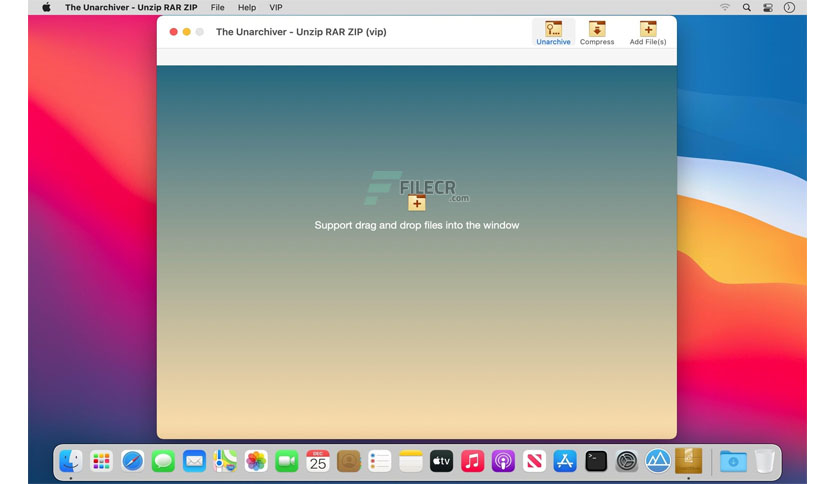Click The Unarchiver window title text
This screenshot has height=484, width=836.
(x=301, y=32)
